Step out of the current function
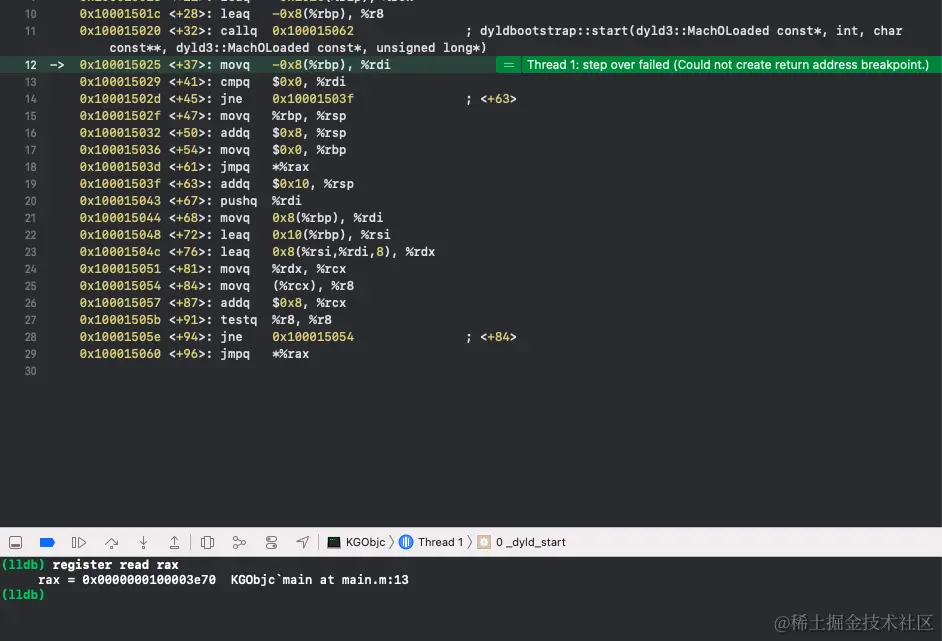This screenshot has width=942, height=641. tap(174, 542)
